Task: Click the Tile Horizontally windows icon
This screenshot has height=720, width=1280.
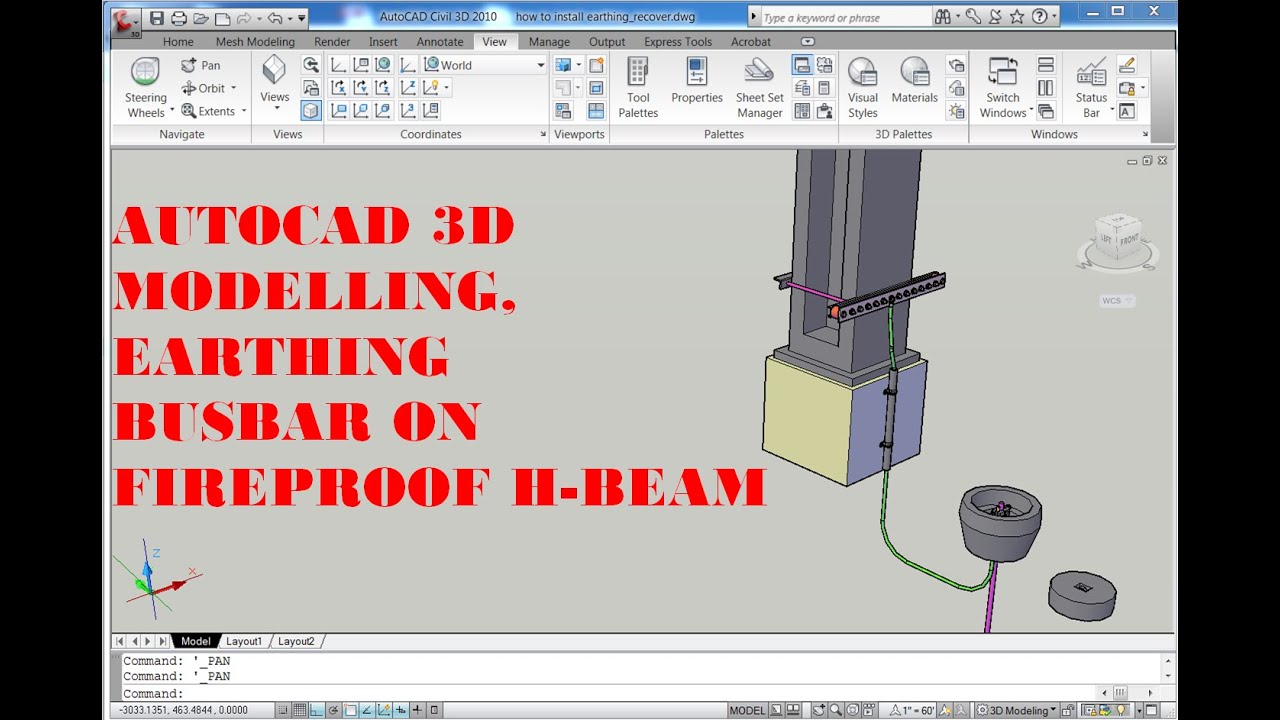Action: (x=1046, y=65)
